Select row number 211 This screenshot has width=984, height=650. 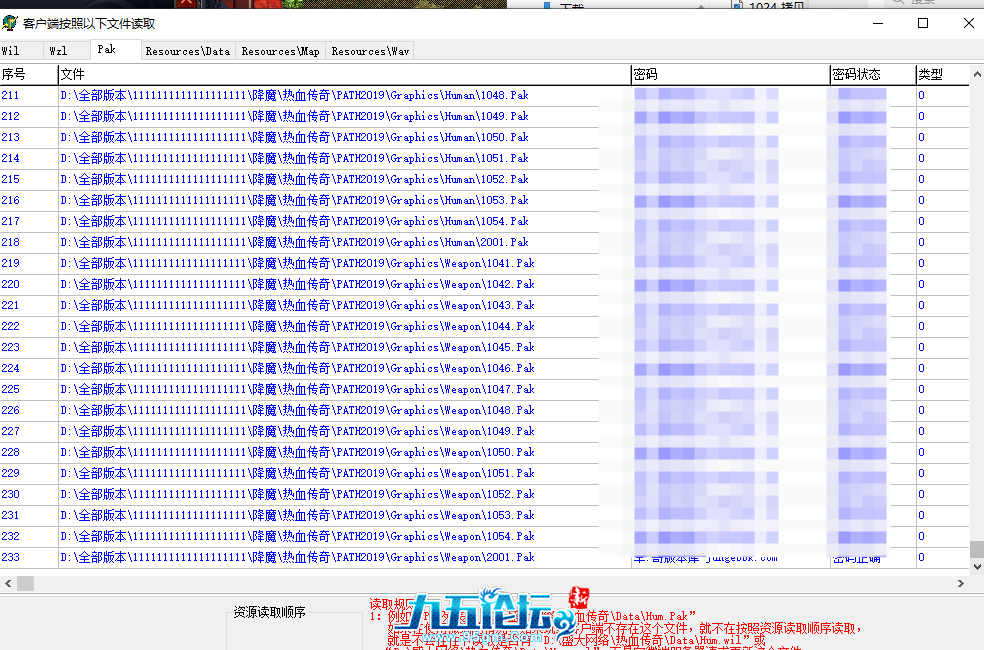pyautogui.click(x=10, y=95)
